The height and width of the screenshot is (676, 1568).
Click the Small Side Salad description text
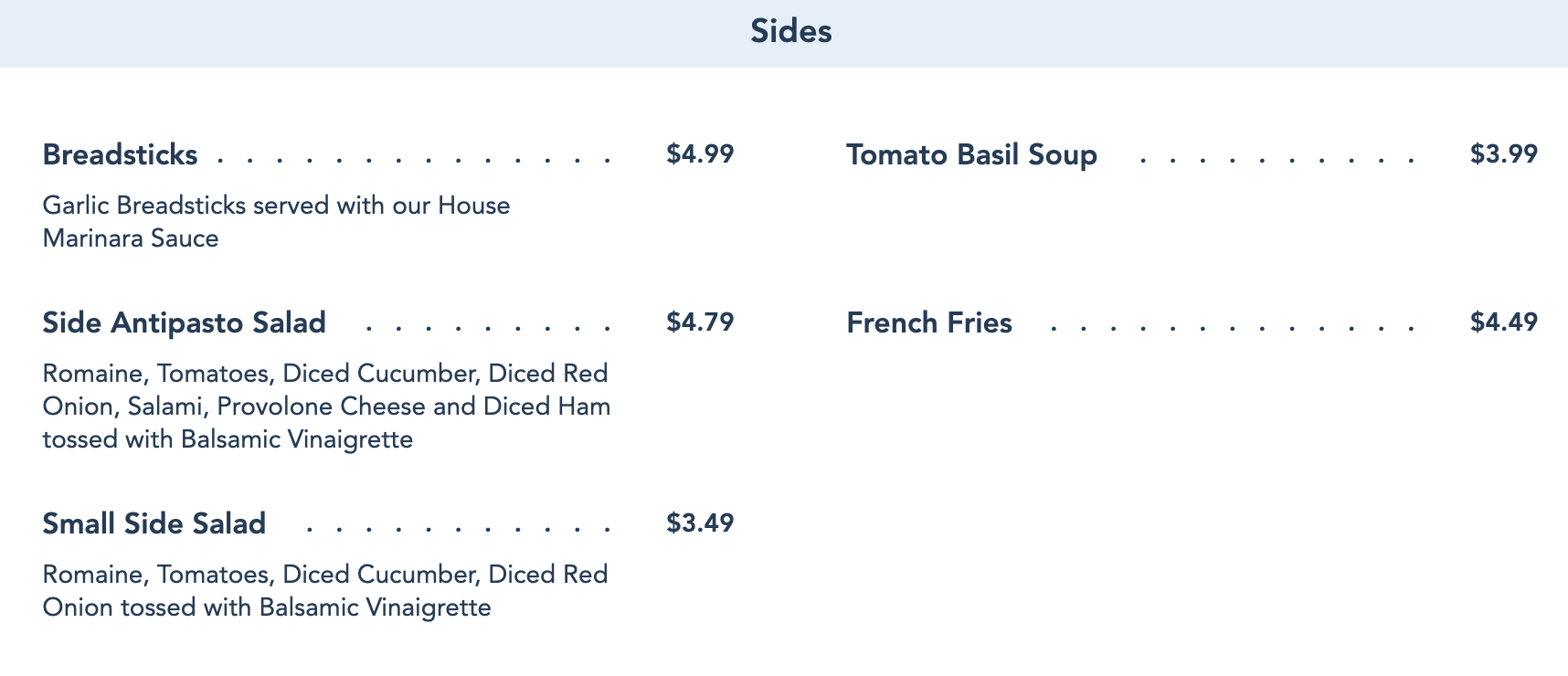(324, 591)
